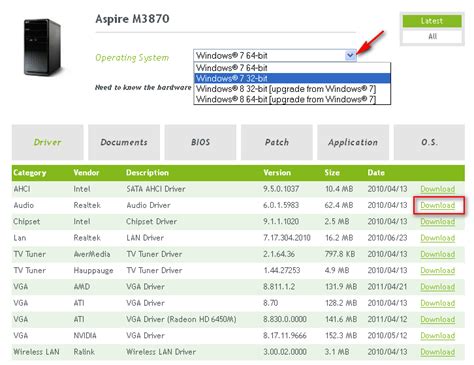Click the Description column header
This screenshot has height=365, width=474.
[147, 173]
